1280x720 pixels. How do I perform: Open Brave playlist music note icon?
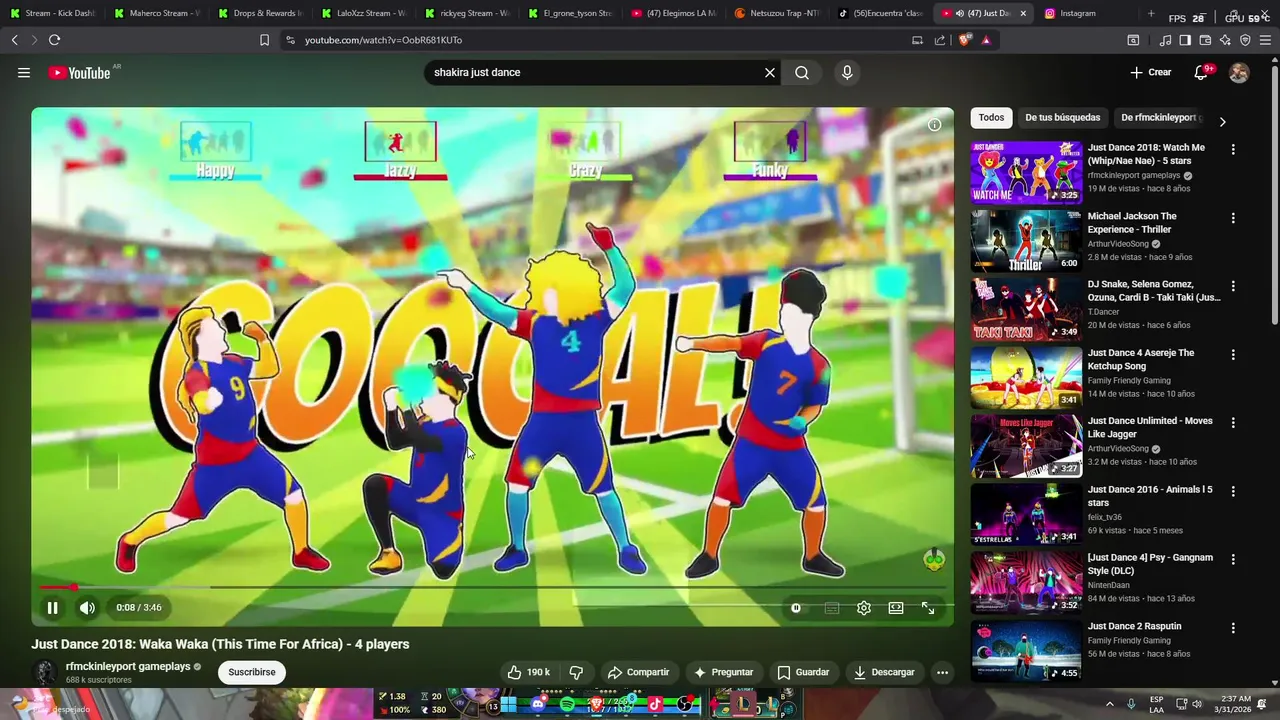[1165, 40]
